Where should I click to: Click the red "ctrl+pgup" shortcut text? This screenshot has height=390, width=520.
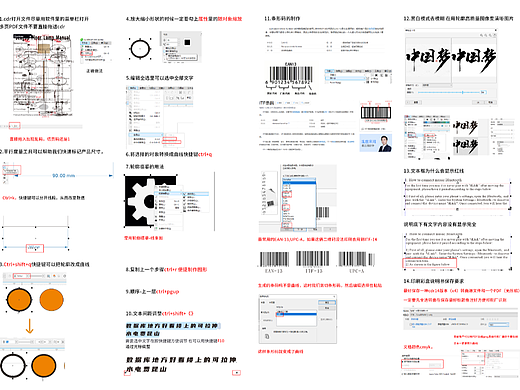[168, 291]
